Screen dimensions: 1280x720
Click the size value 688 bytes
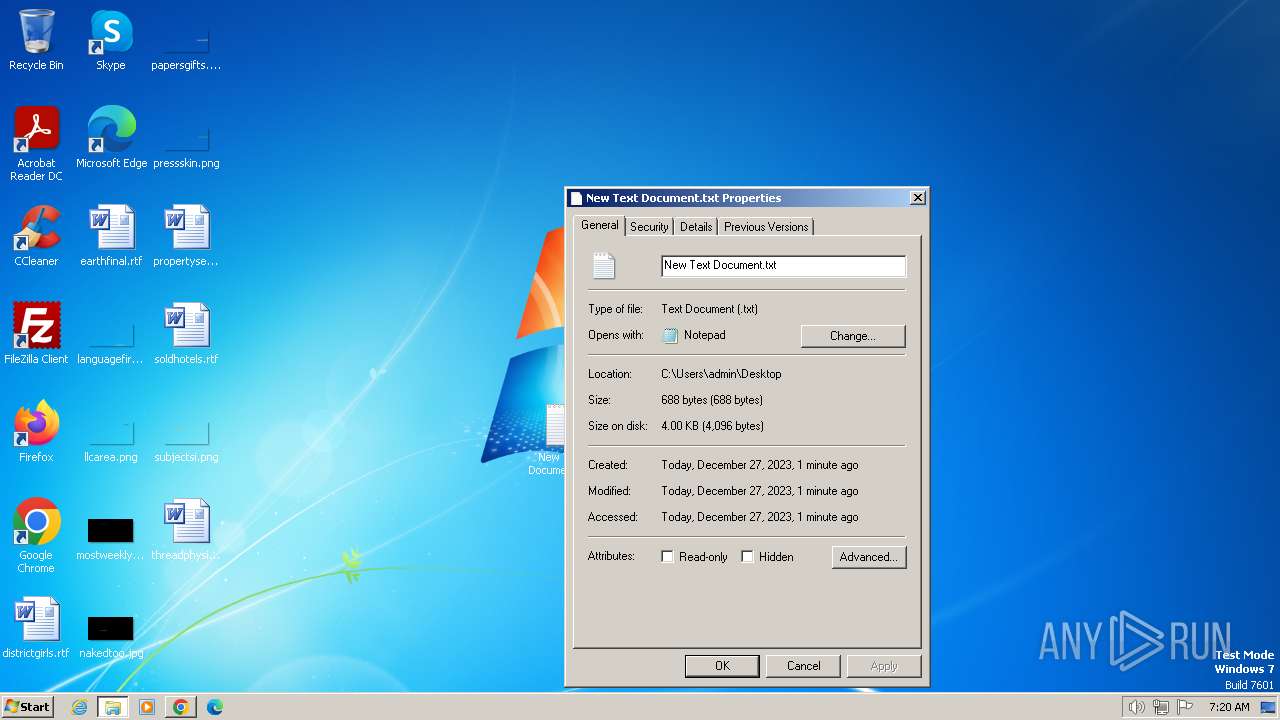coord(712,400)
